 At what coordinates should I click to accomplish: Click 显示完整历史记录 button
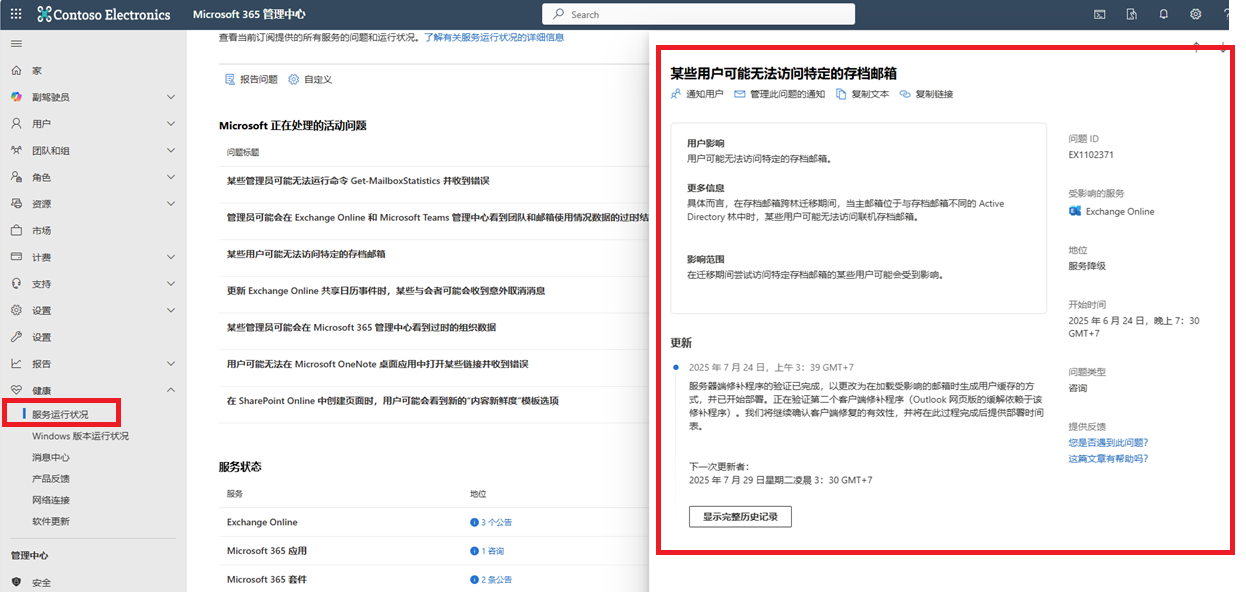[740, 516]
